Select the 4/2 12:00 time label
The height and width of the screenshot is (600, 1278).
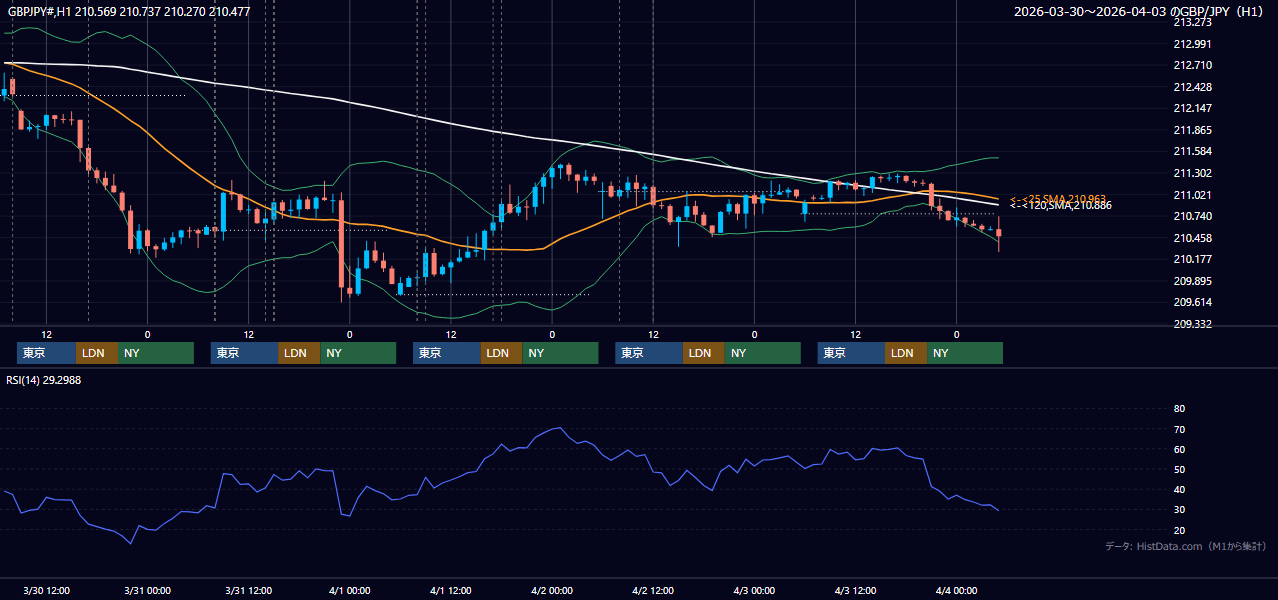coord(652,590)
